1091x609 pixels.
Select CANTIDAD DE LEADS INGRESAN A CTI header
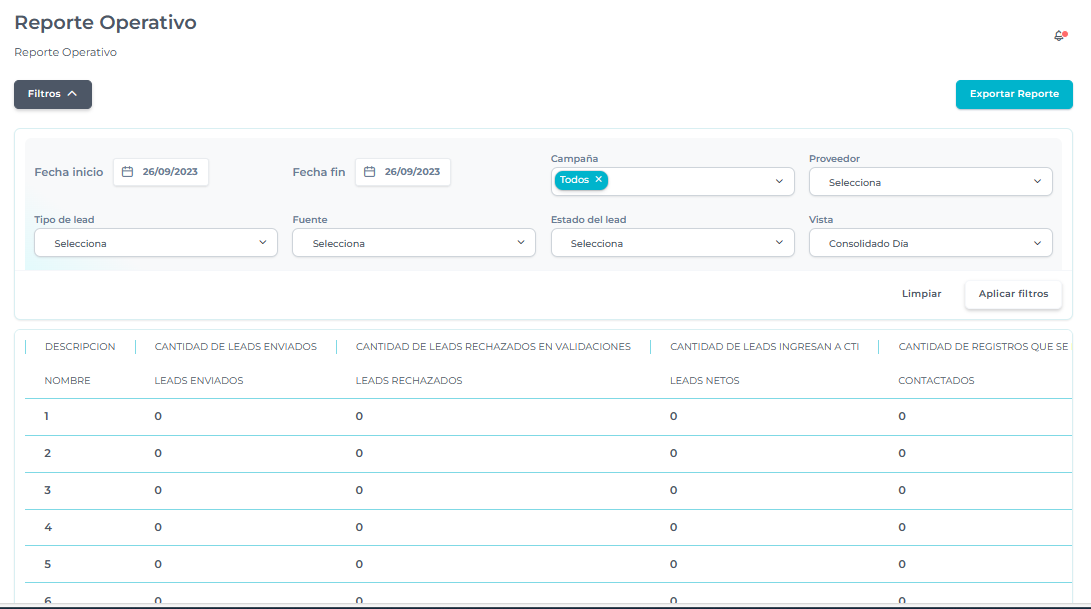764,347
